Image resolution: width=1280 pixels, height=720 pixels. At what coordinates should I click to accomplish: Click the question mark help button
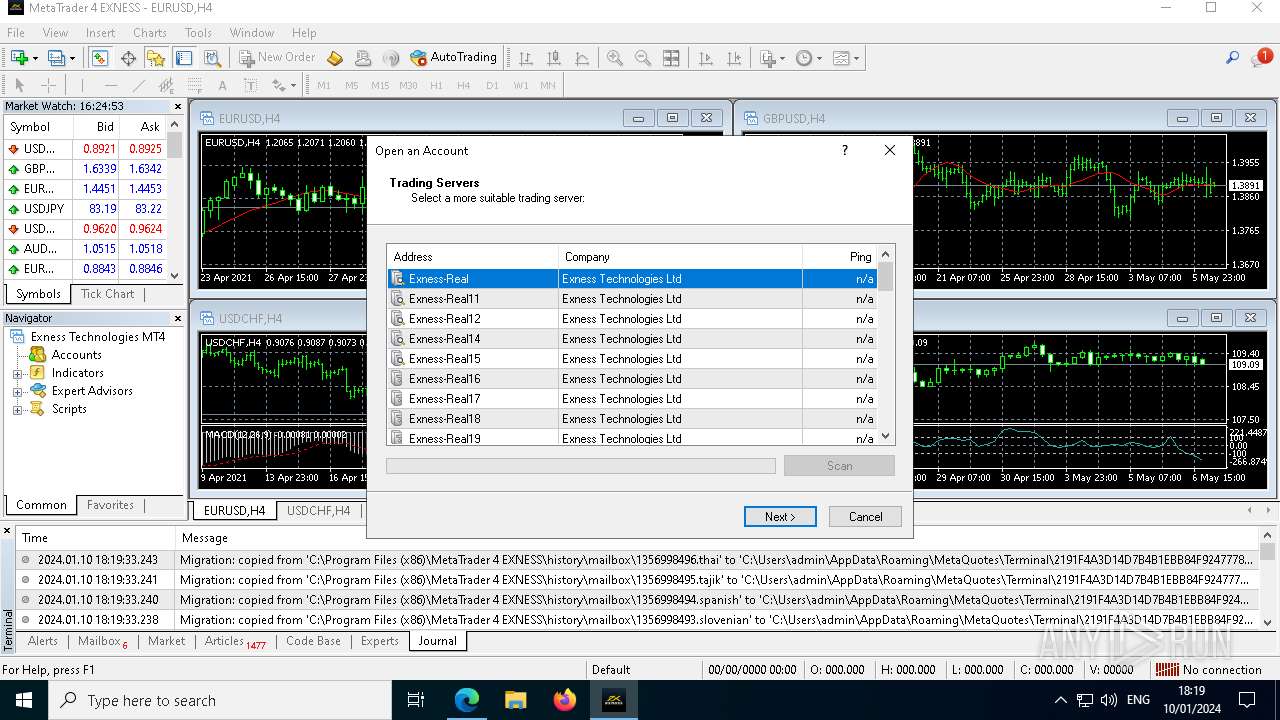845,150
